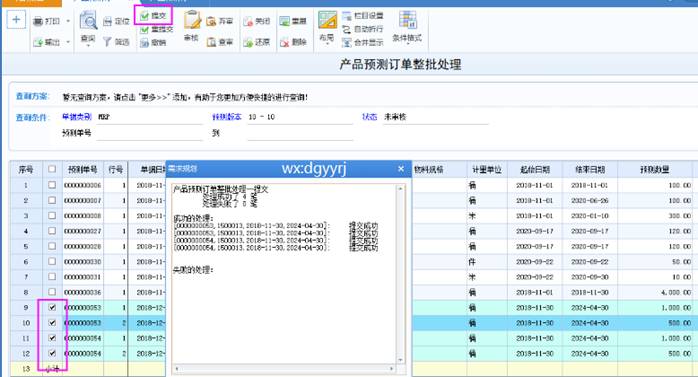Expand the 查询 query dropdown arrow
Image resolution: width=698 pixels, height=377 pixels.
click(88, 45)
